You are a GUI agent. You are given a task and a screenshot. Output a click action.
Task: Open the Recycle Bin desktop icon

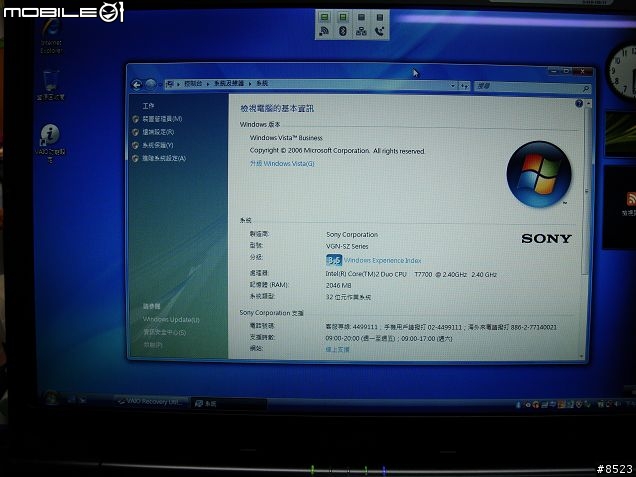[51, 85]
